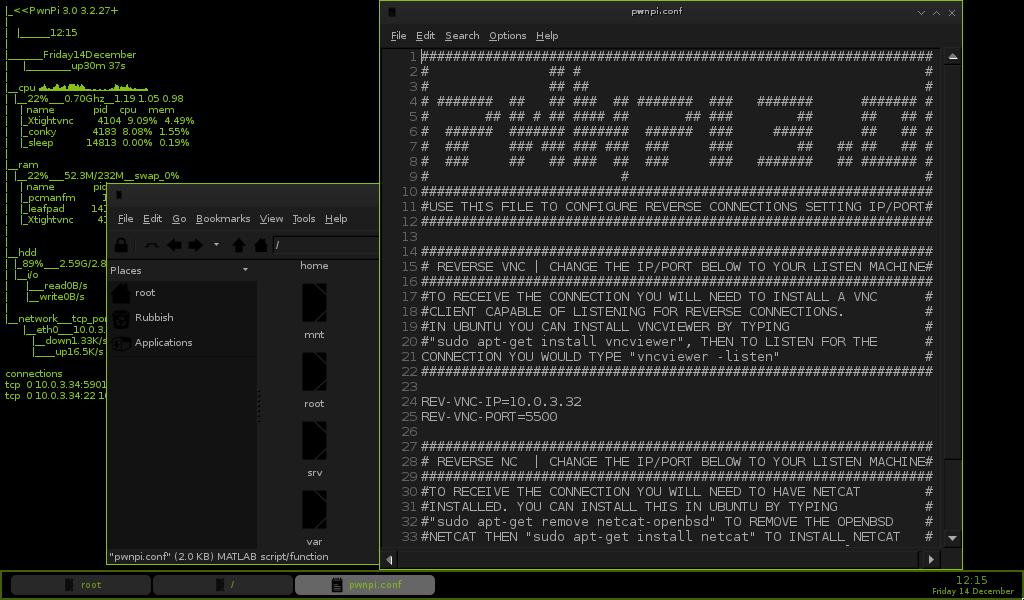Image resolution: width=1024 pixels, height=600 pixels.
Task: Open the Search menu in the editor
Action: click(461, 35)
